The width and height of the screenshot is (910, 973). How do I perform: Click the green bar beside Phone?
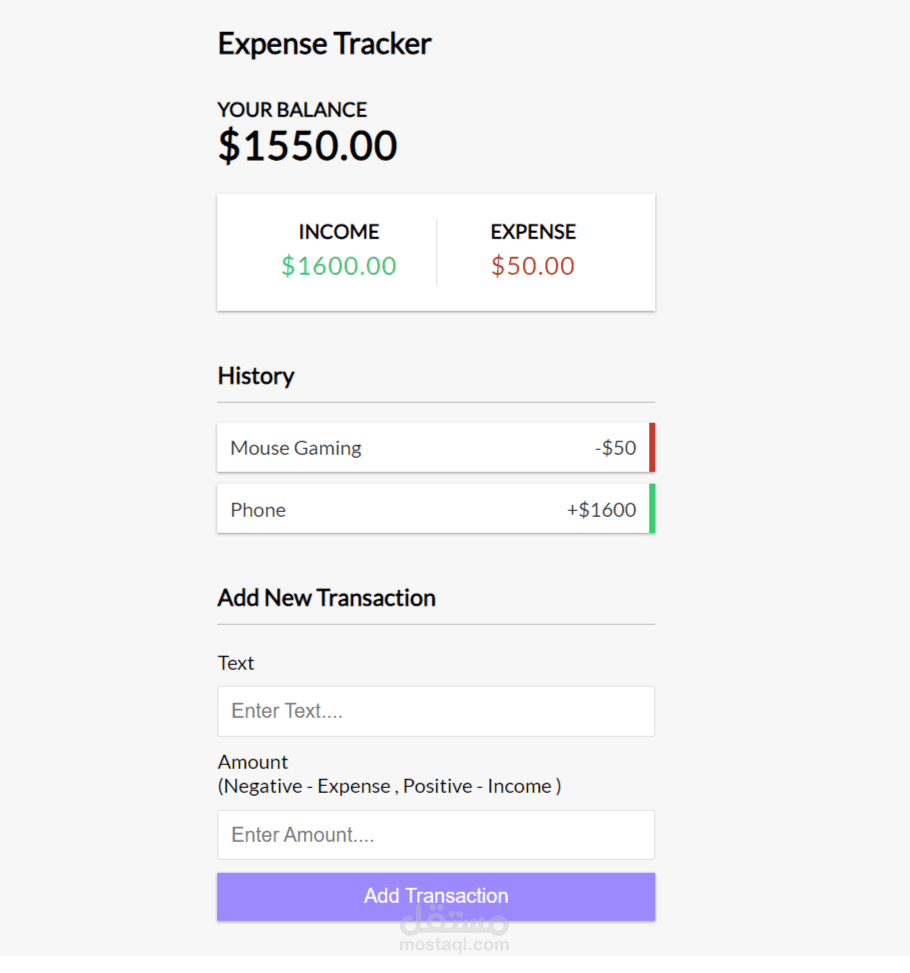click(652, 509)
